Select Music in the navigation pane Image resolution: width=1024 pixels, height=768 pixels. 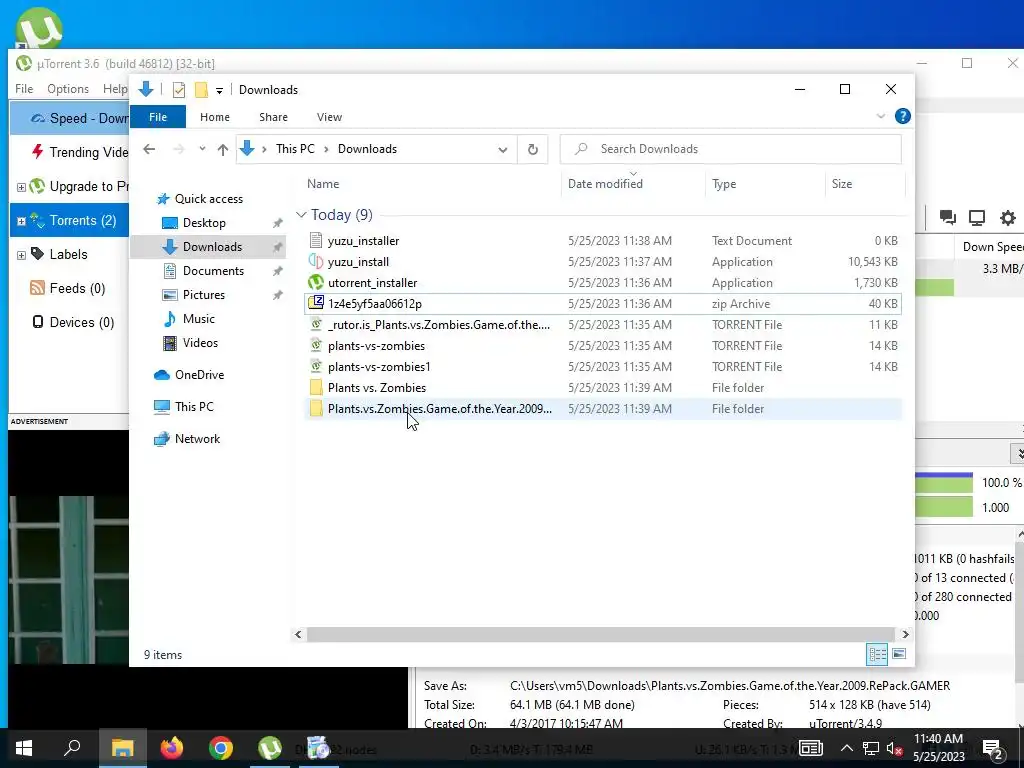pos(199,319)
